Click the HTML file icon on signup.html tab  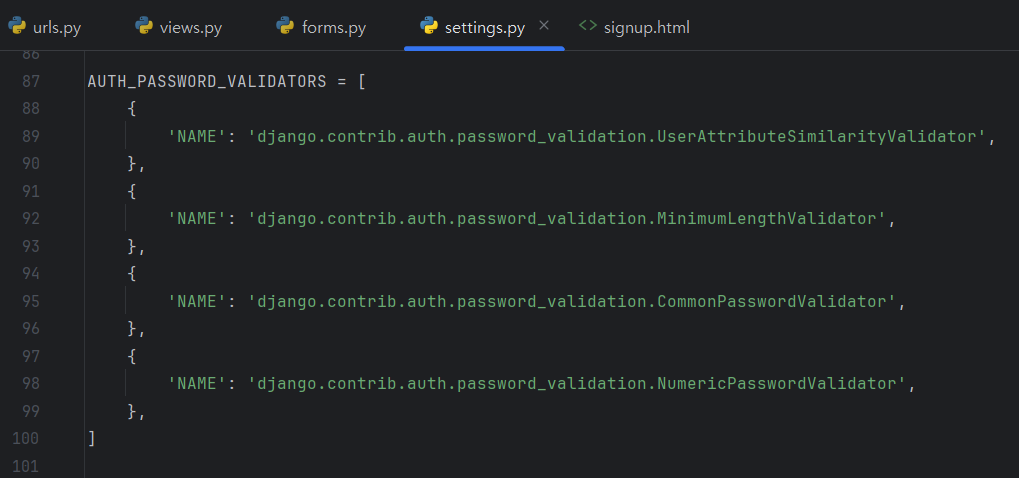[x=588, y=27]
